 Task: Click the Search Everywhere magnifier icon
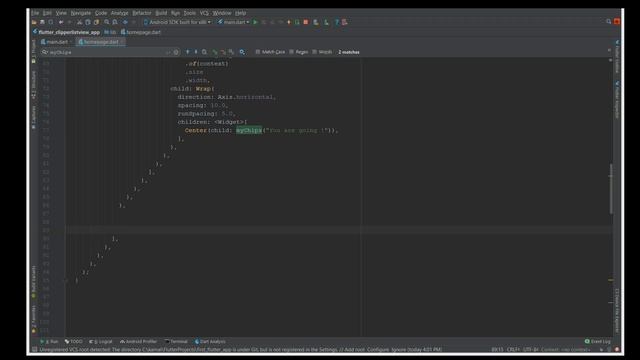[609, 22]
